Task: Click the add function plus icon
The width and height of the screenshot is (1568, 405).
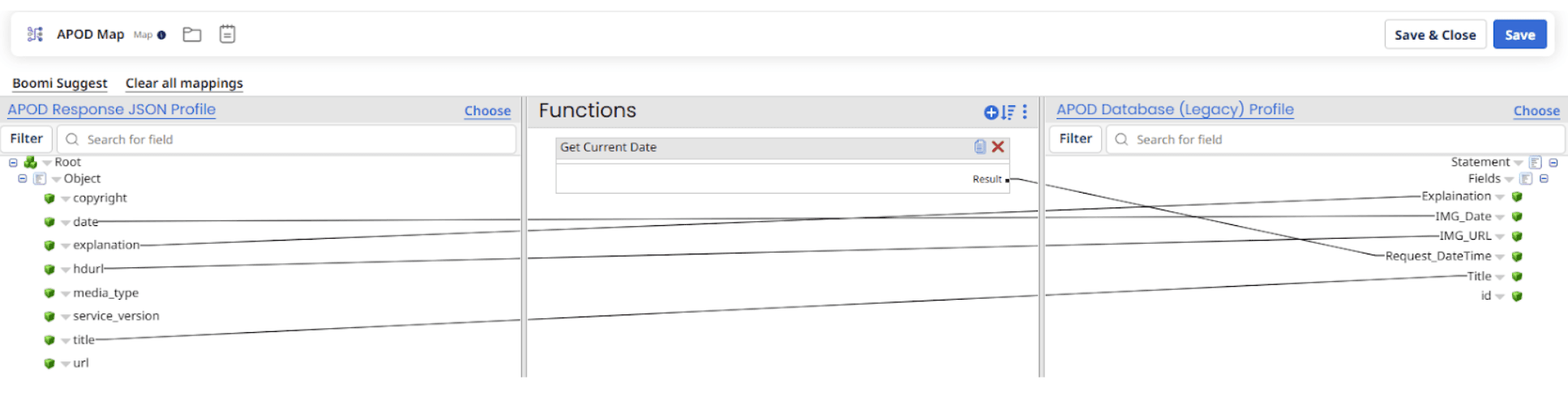Action: point(991,113)
